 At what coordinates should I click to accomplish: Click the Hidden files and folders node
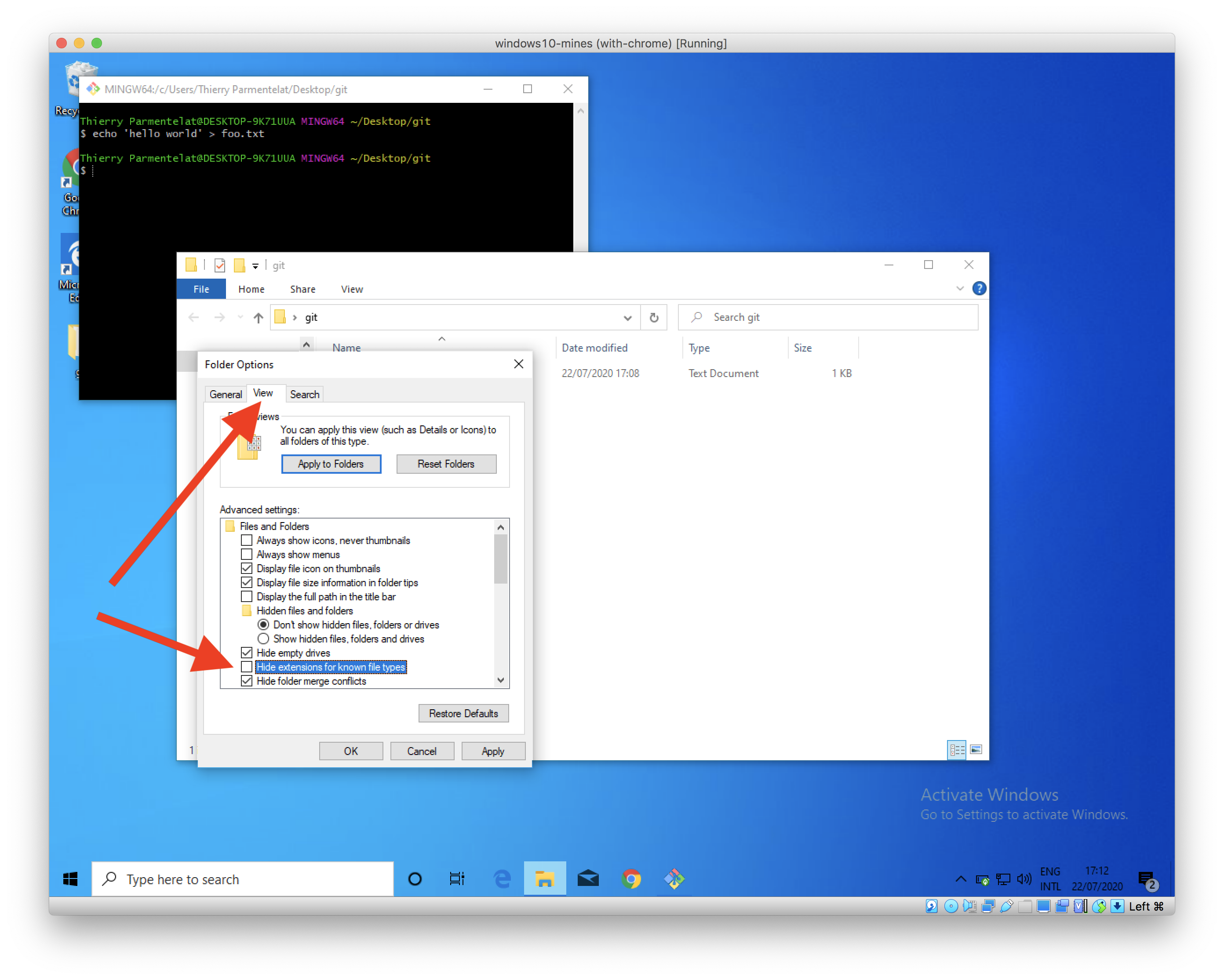(304, 610)
